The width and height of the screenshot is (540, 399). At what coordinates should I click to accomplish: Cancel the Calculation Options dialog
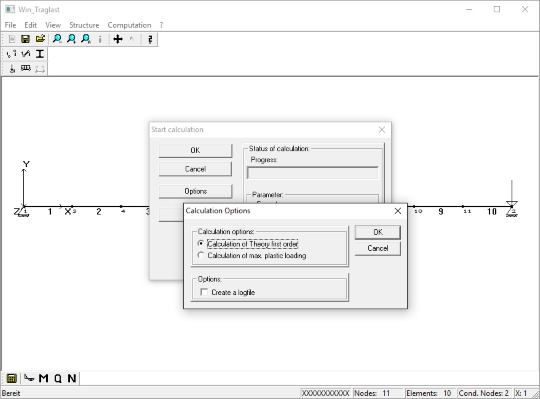pyautogui.click(x=378, y=248)
